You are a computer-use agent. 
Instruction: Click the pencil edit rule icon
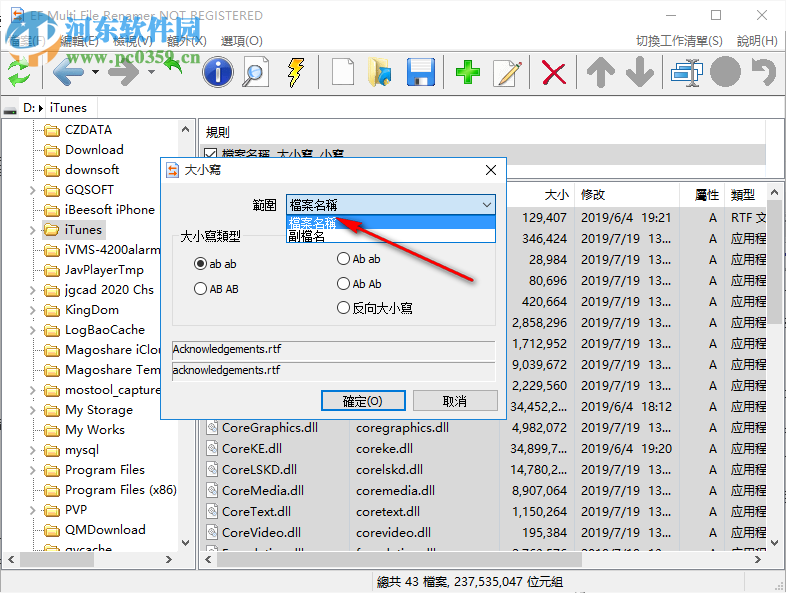507,72
